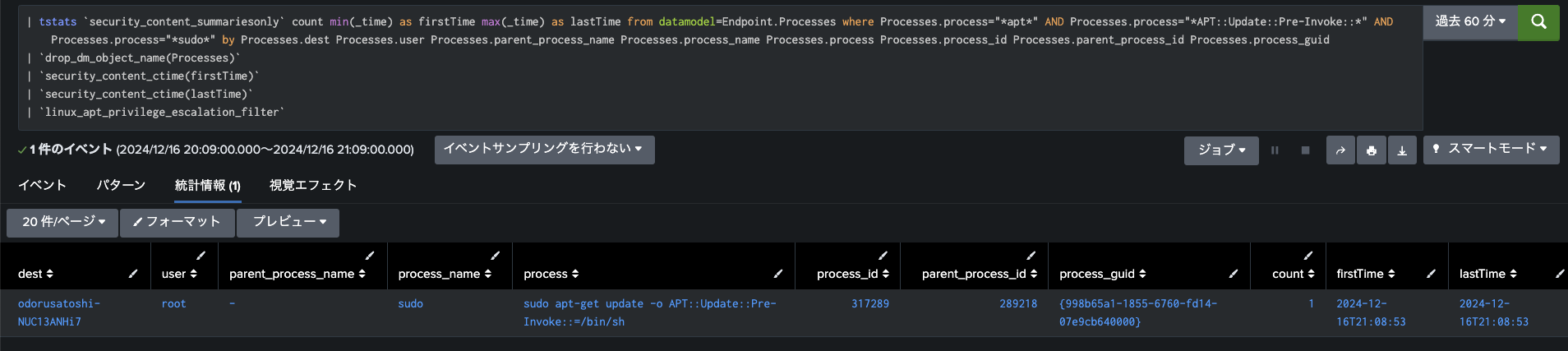Sort results by the process_name column
Viewport: 1568px width, 351px height.
coord(444,274)
